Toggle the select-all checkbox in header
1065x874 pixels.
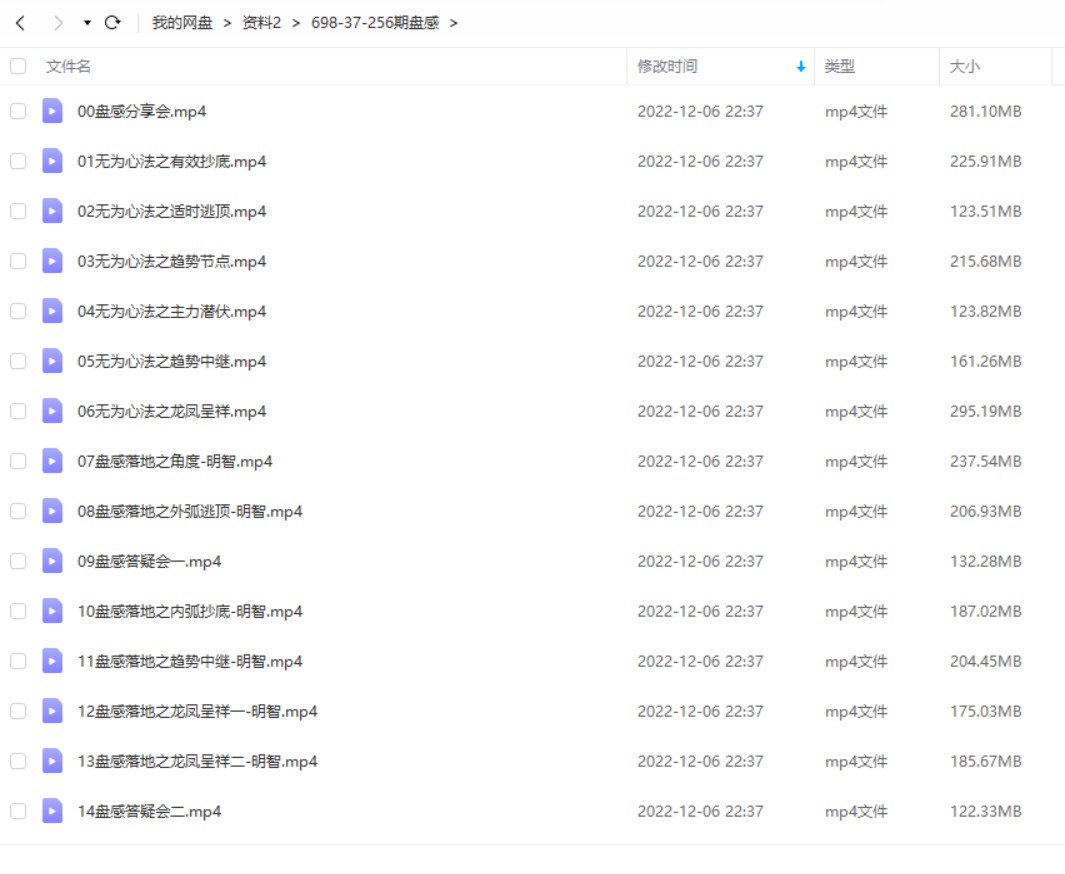pyautogui.click(x=18, y=67)
